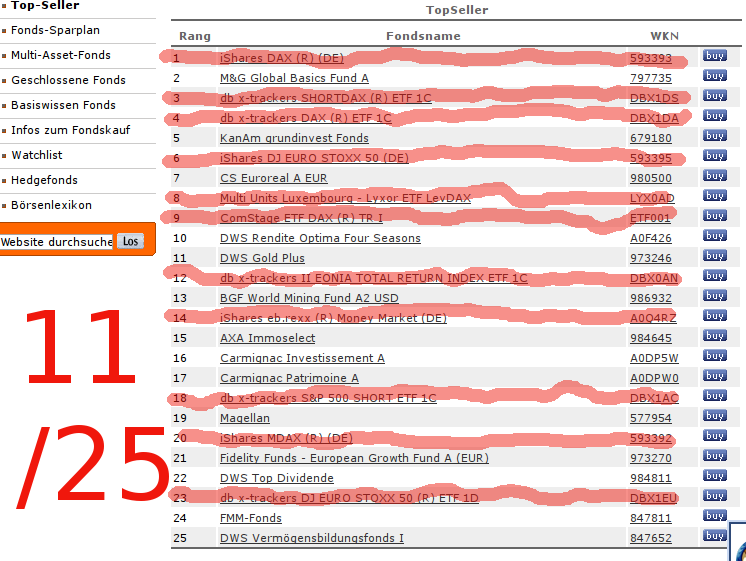Open Watchlist in sidebar
Image resolution: width=746 pixels, height=561 pixels.
pos(37,155)
